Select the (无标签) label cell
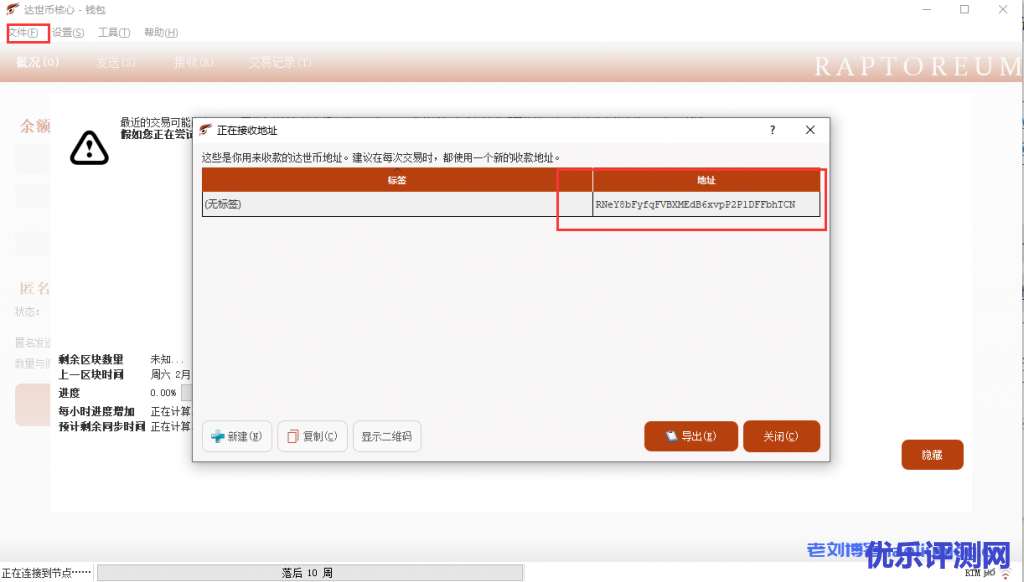Screen dimensions: 1024x582 397,204
